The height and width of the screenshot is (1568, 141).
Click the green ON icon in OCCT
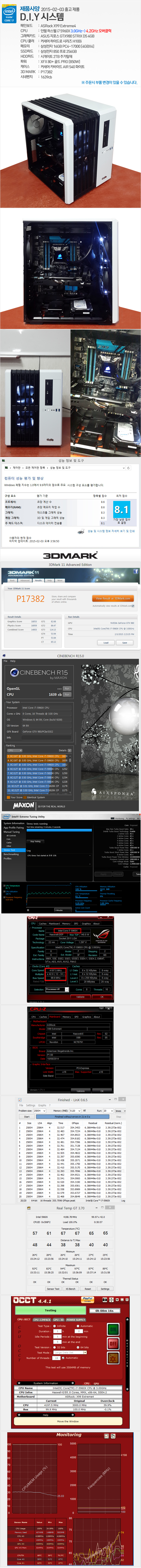tap(113, 1329)
